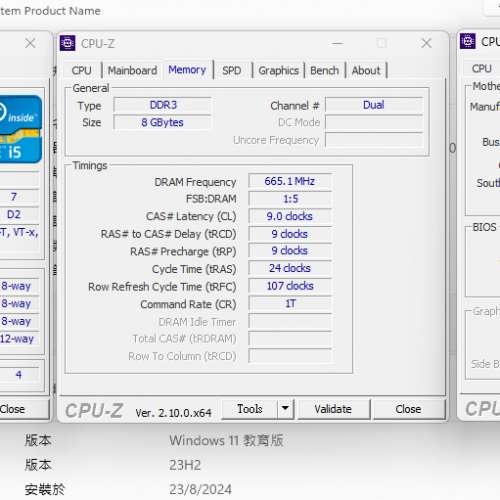Click the 665.1 MHz DRAM Frequency value
This screenshot has width=500, height=500.
click(x=290, y=181)
